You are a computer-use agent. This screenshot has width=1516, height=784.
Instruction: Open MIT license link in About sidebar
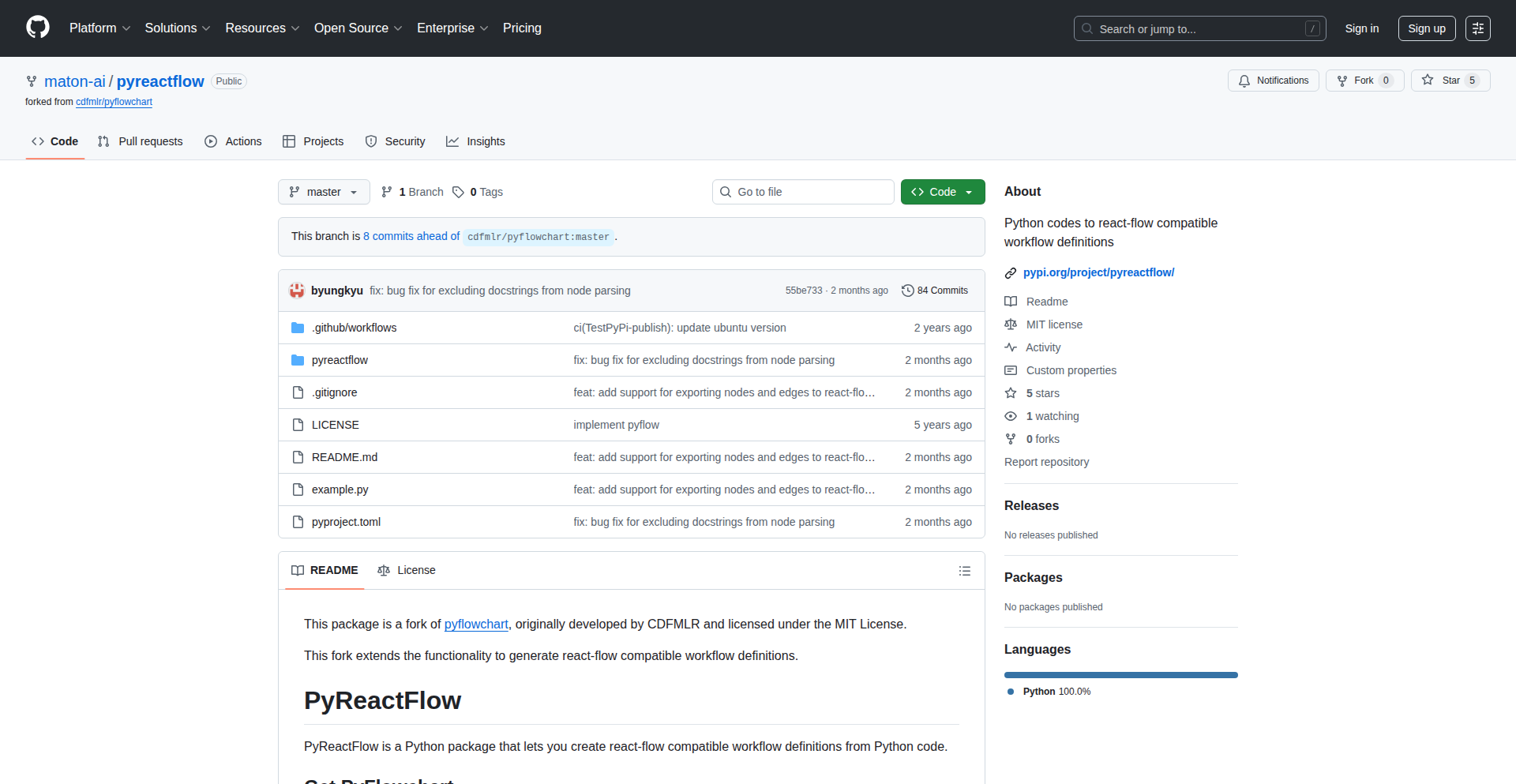coord(1043,324)
